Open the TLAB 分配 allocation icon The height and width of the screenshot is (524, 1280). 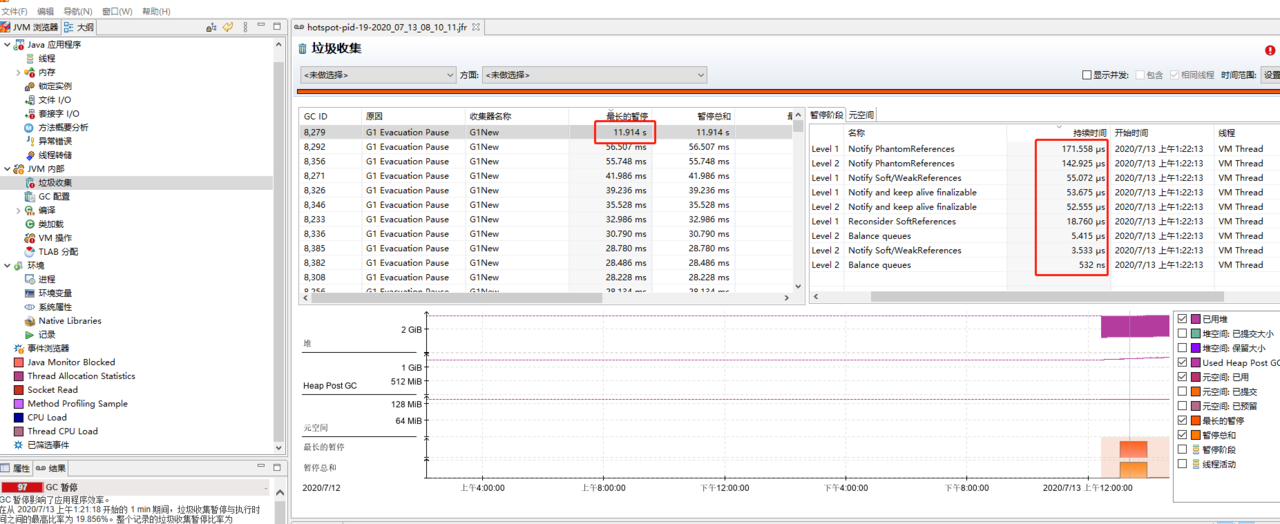click(x=29, y=252)
